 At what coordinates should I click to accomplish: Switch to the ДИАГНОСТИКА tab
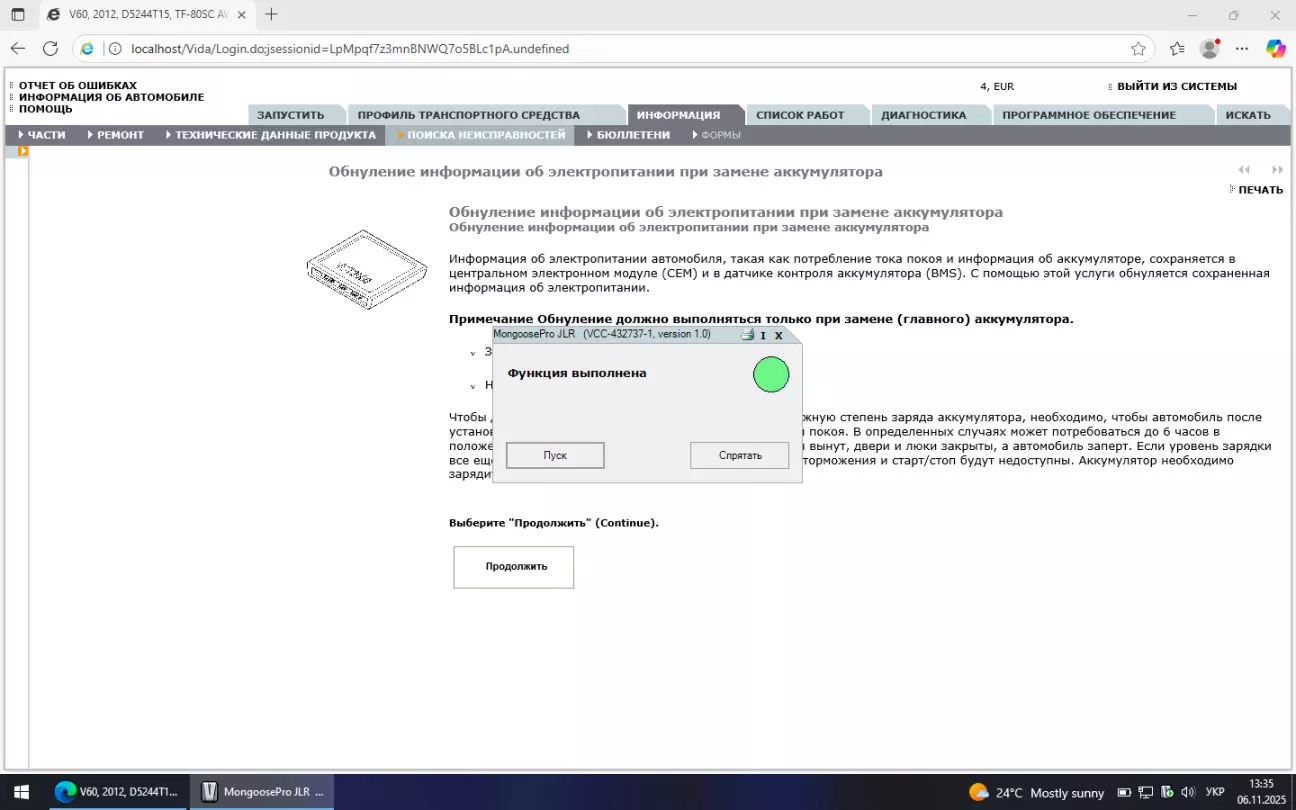tap(923, 115)
